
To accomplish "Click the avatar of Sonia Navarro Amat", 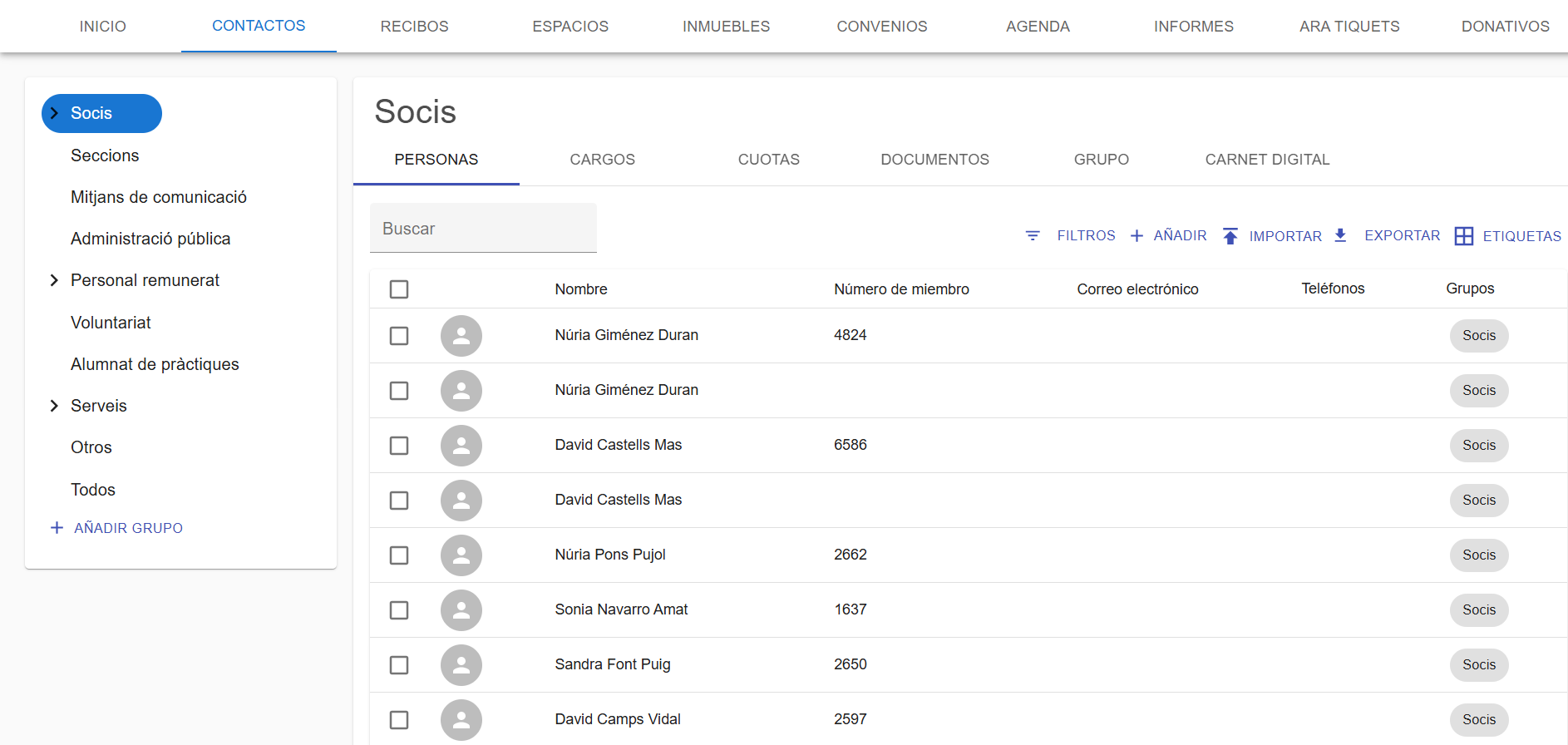I will [x=461, y=610].
